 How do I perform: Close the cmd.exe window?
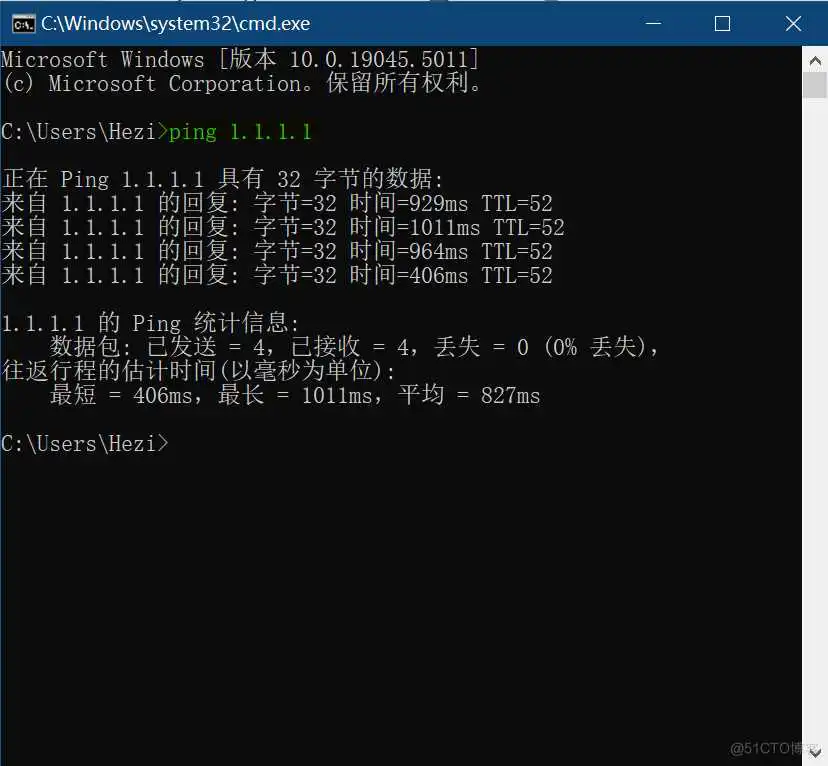pos(792,23)
